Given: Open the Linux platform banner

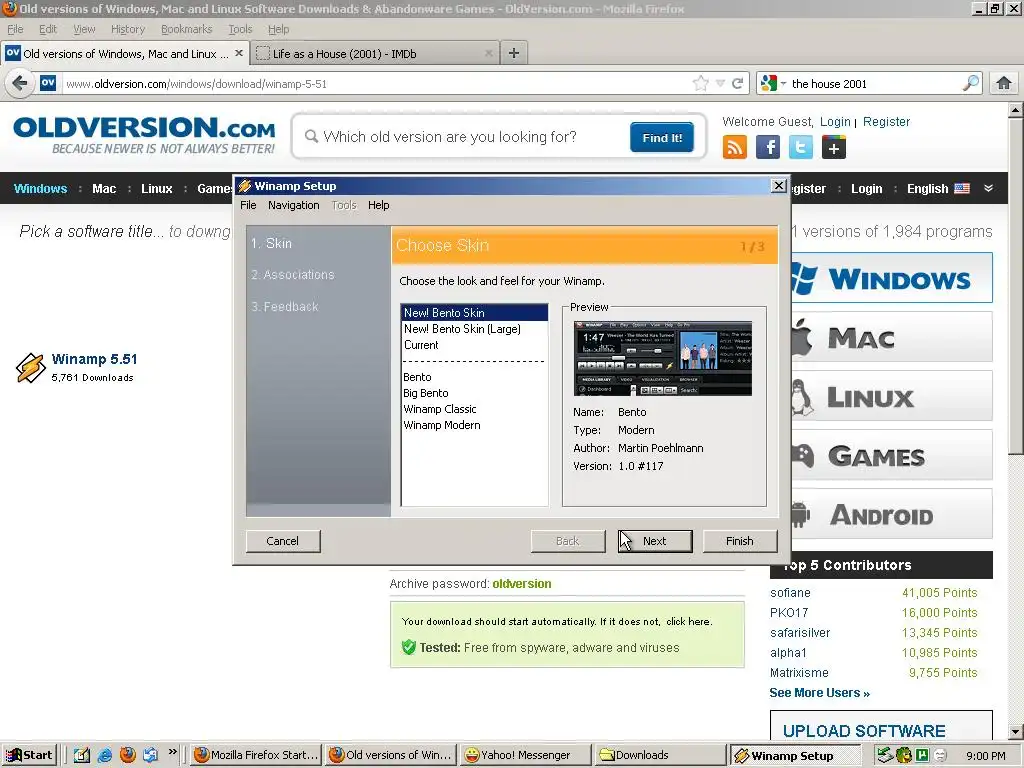Looking at the screenshot, I should coord(891,396).
